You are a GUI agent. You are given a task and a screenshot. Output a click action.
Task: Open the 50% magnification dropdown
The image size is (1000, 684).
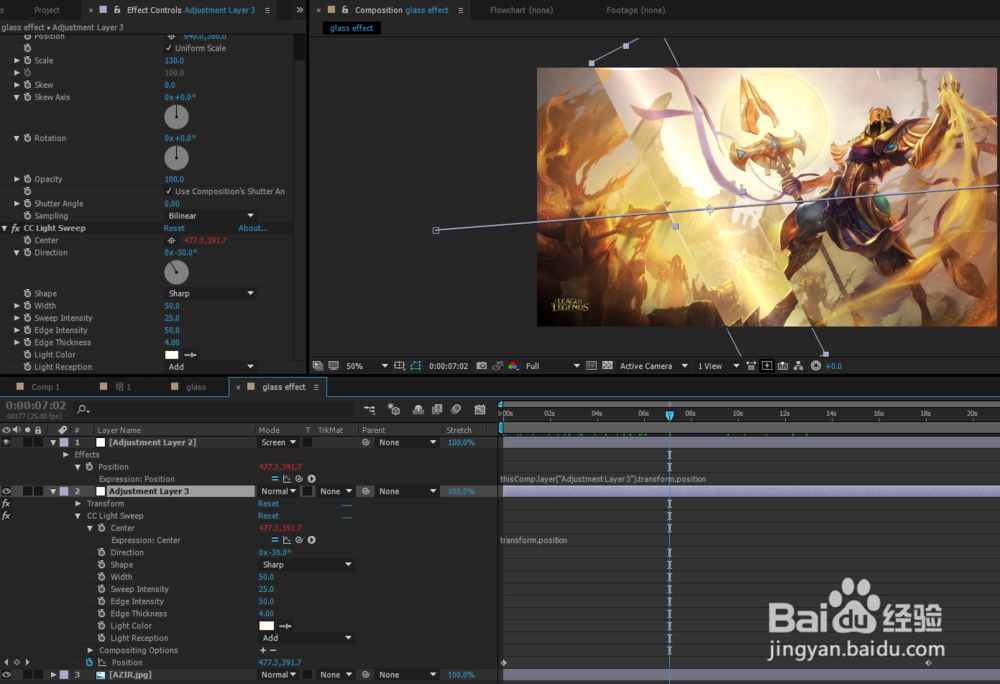click(x=366, y=366)
